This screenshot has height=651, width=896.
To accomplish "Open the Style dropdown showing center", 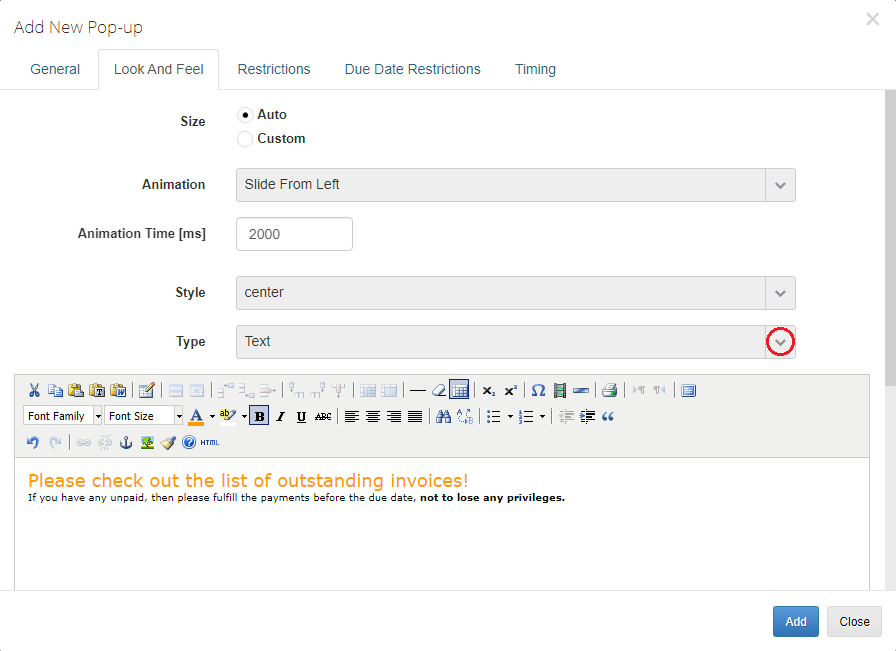I will [x=515, y=293].
